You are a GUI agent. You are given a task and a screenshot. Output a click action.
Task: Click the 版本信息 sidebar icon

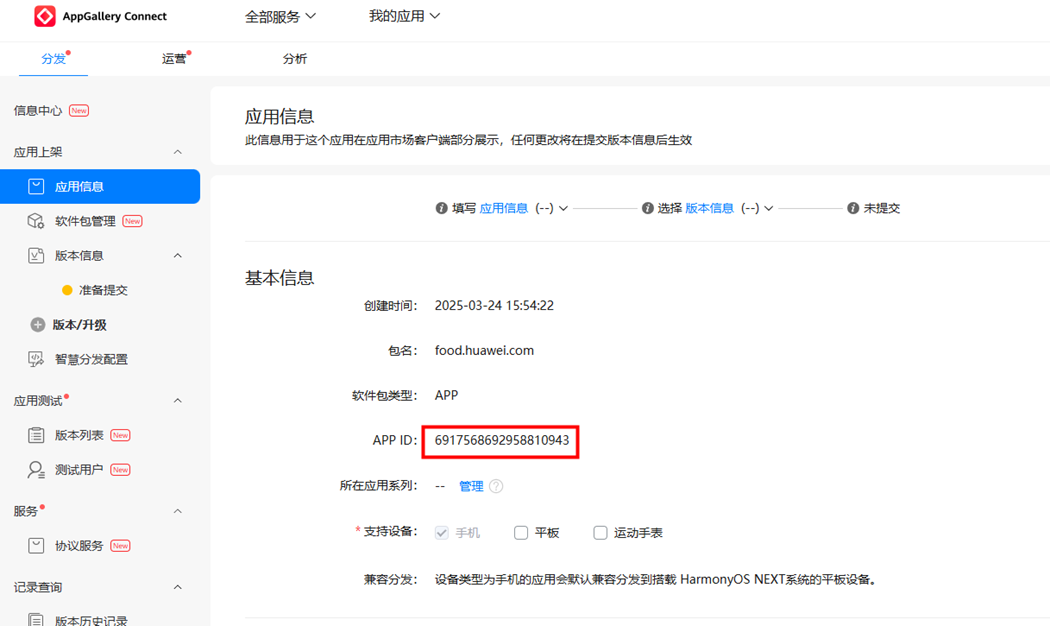coord(36,255)
